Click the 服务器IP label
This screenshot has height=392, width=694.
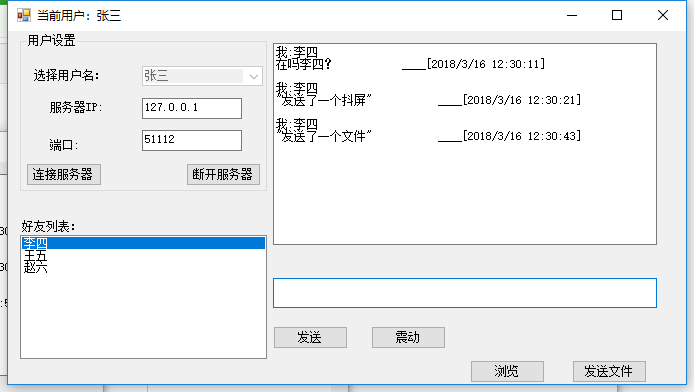pyautogui.click(x=76, y=108)
